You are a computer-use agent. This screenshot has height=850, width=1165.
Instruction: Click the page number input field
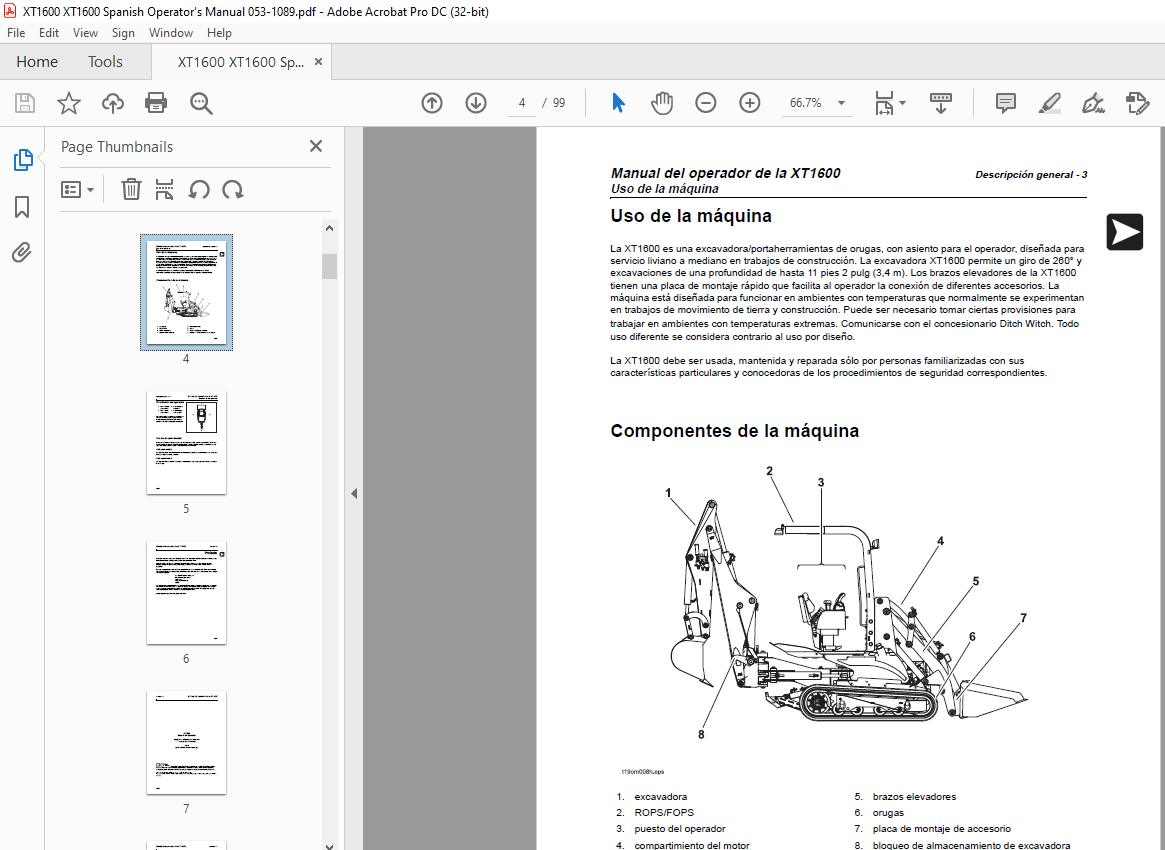[522, 103]
